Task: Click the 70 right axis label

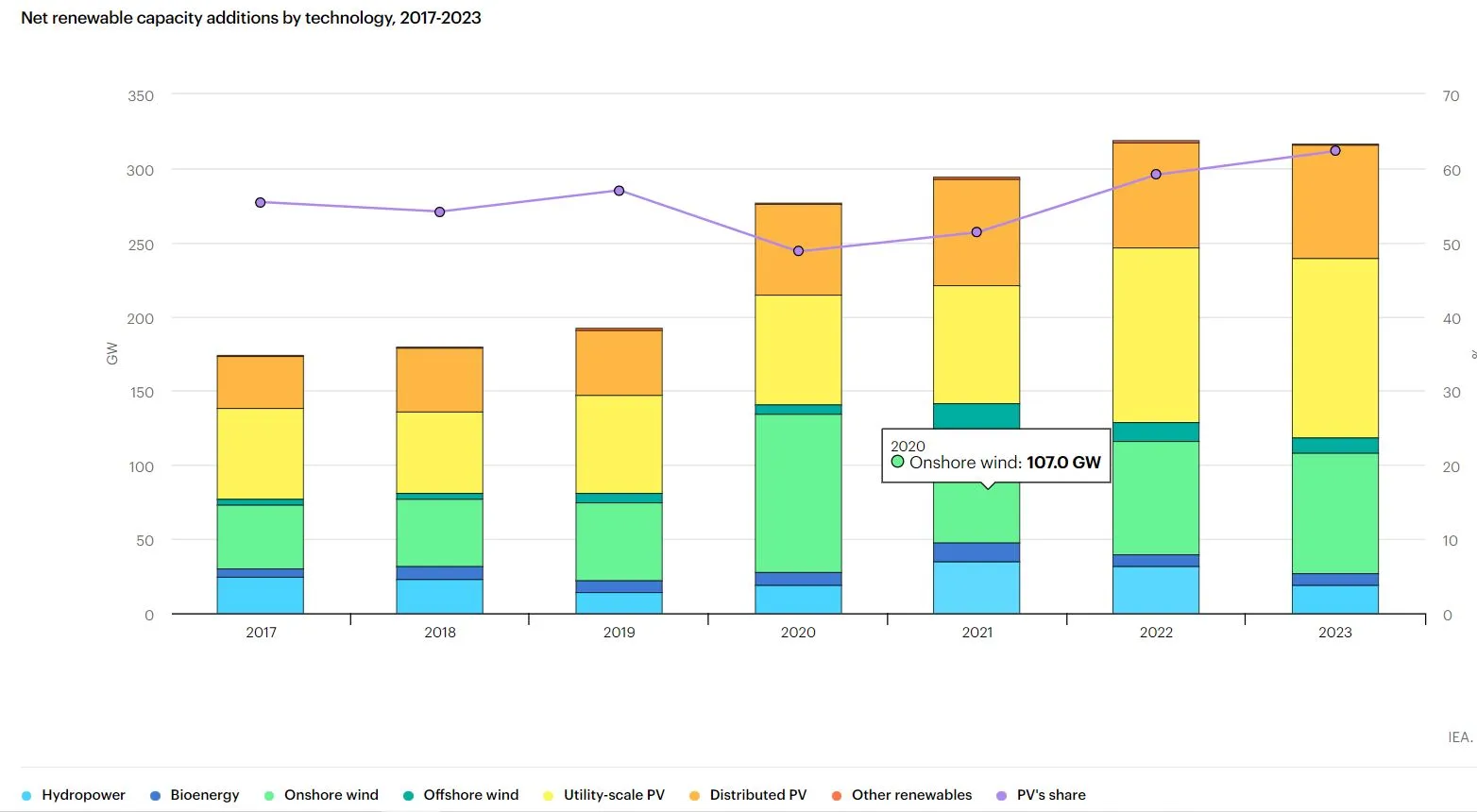Action: click(1452, 95)
